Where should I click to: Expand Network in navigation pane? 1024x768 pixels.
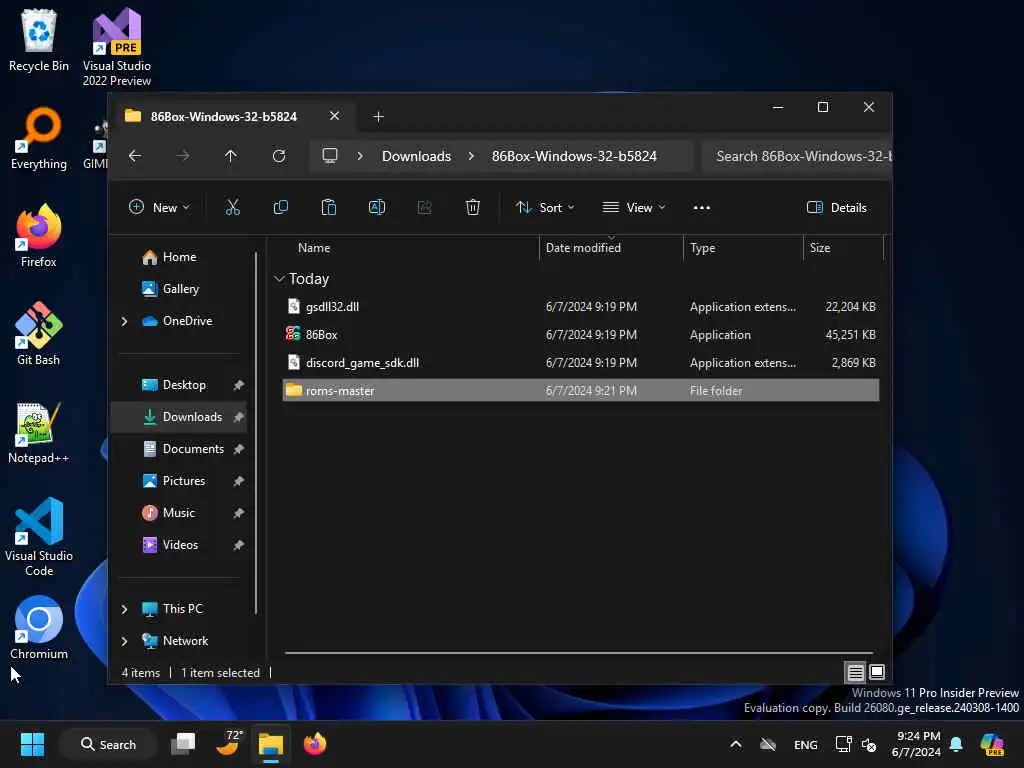124,641
